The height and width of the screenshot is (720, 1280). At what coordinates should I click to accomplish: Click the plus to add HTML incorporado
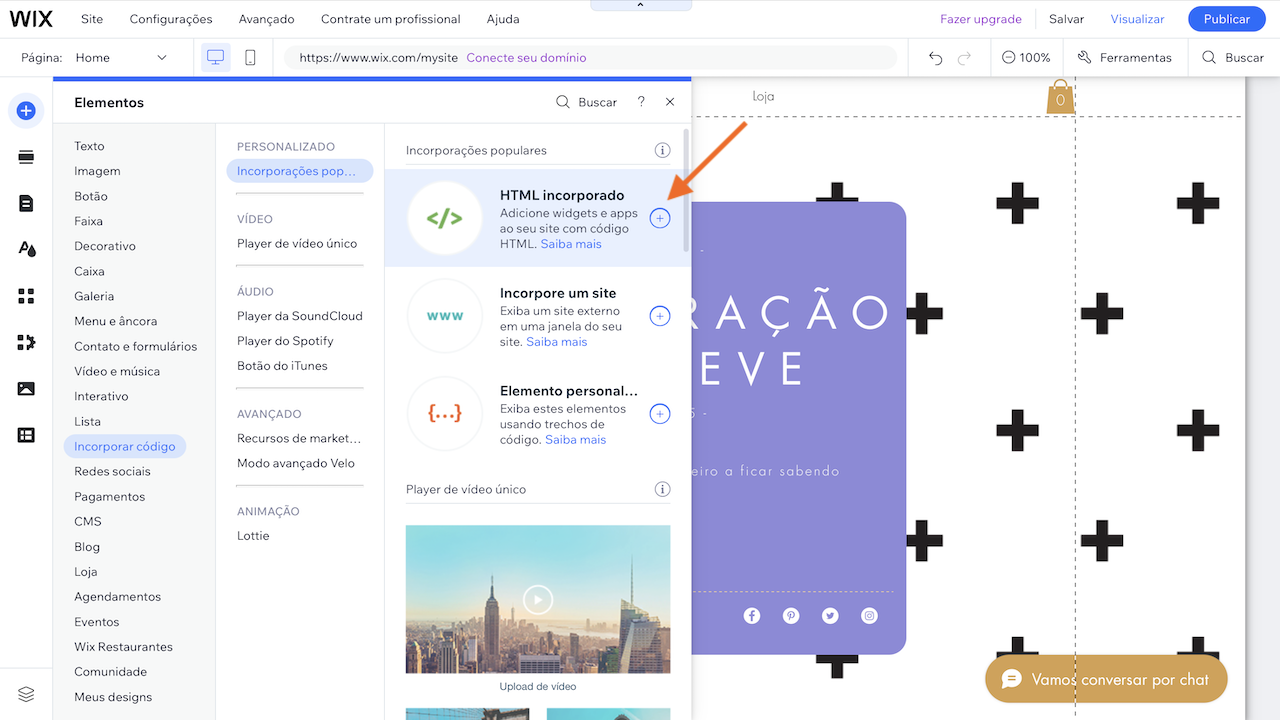659,218
